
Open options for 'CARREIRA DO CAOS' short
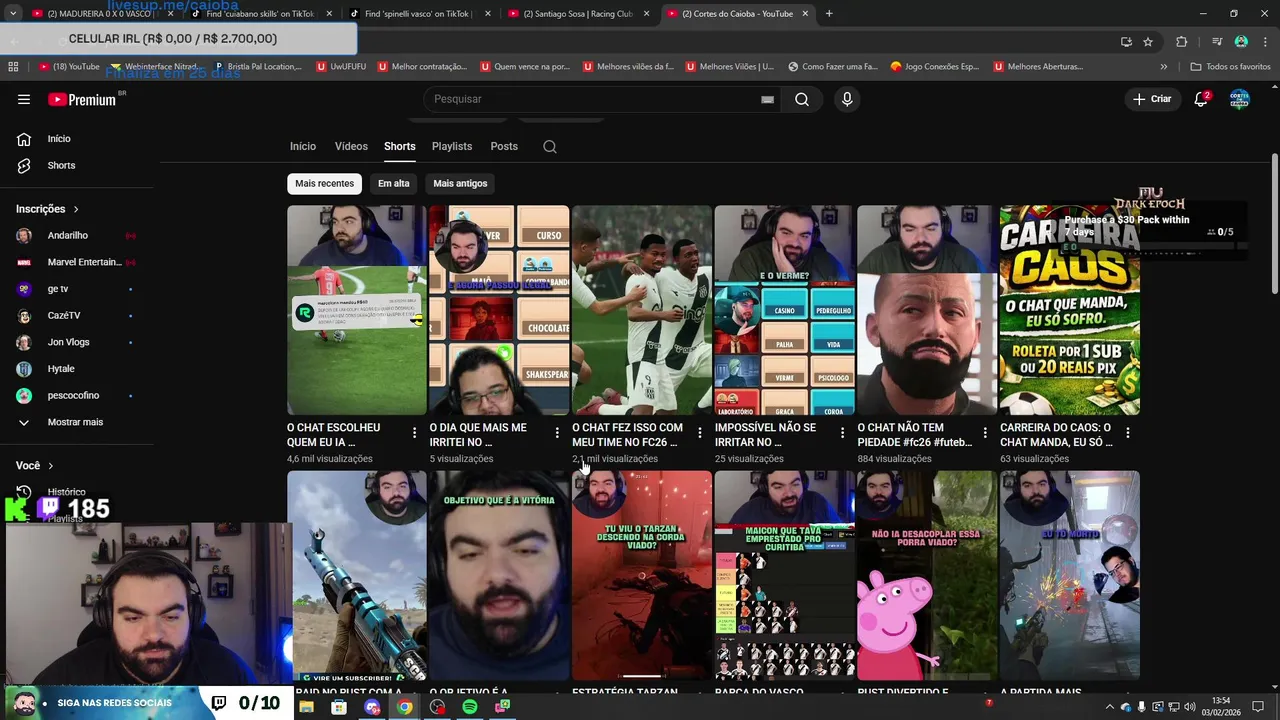1127,433
